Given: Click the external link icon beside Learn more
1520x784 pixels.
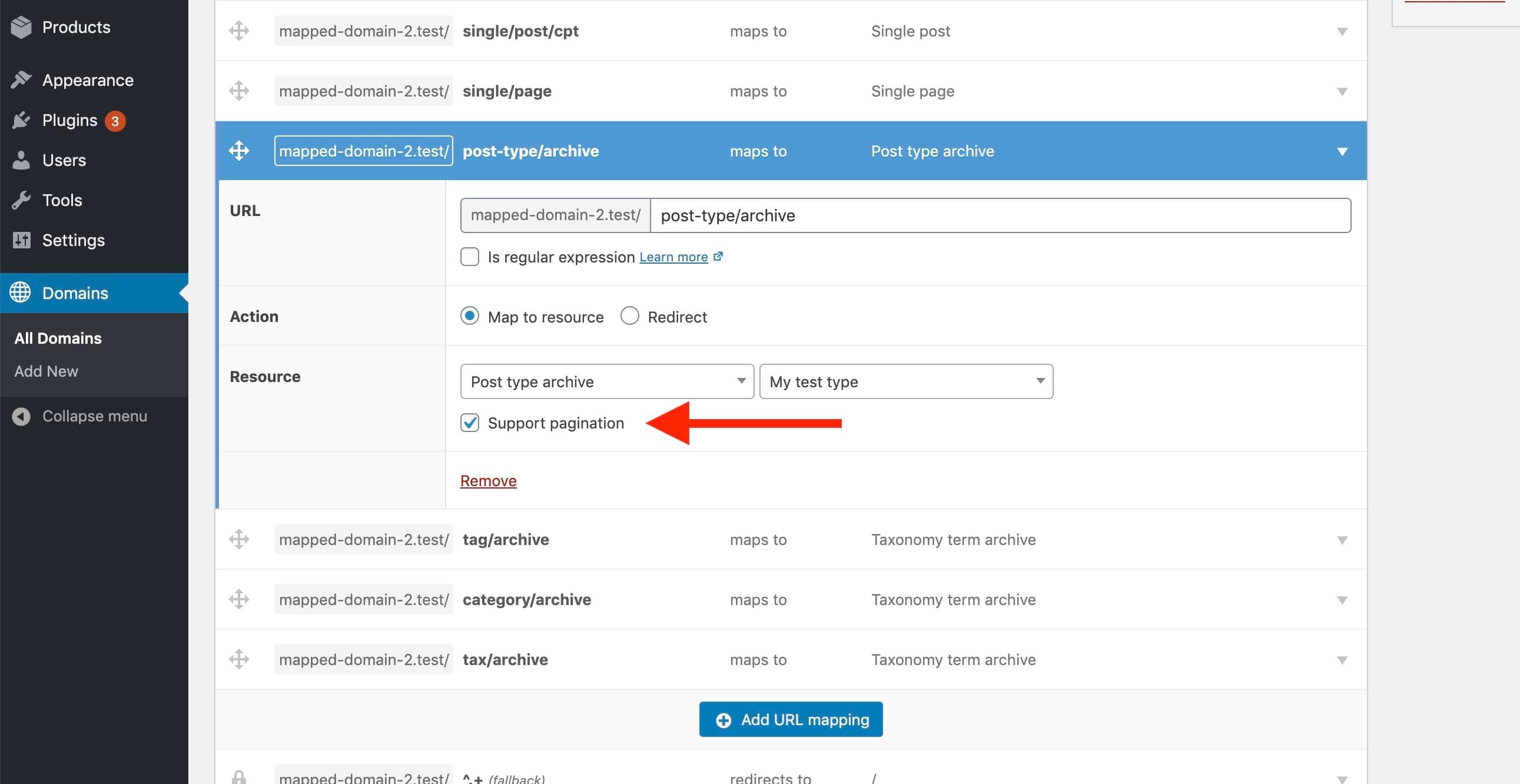Looking at the screenshot, I should coord(718,257).
